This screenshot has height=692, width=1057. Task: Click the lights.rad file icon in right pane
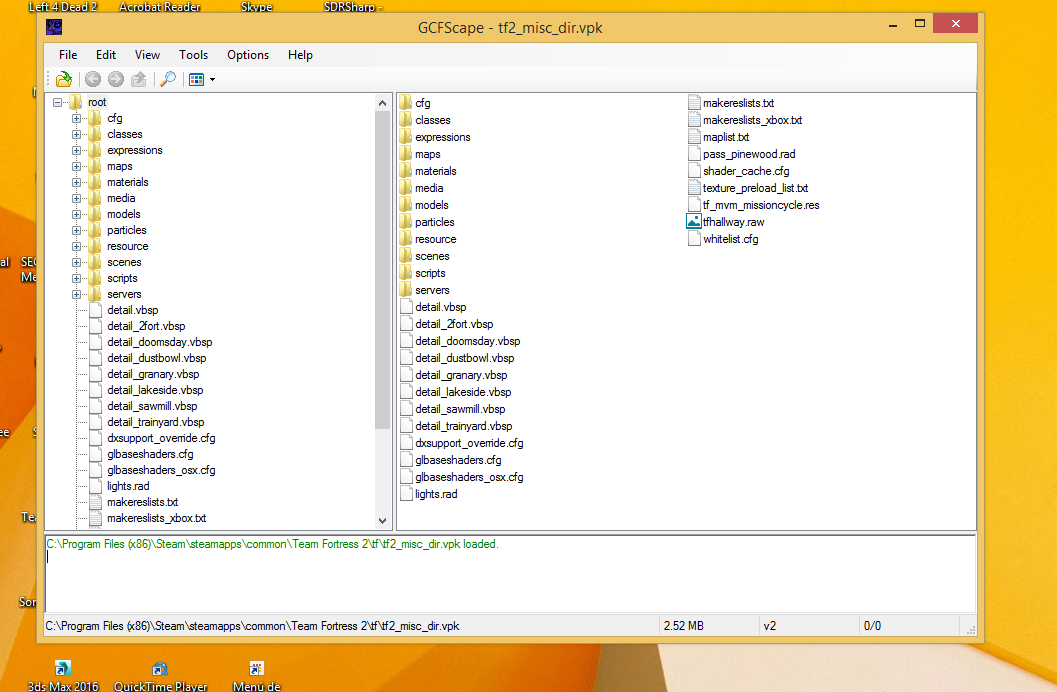click(x=406, y=493)
